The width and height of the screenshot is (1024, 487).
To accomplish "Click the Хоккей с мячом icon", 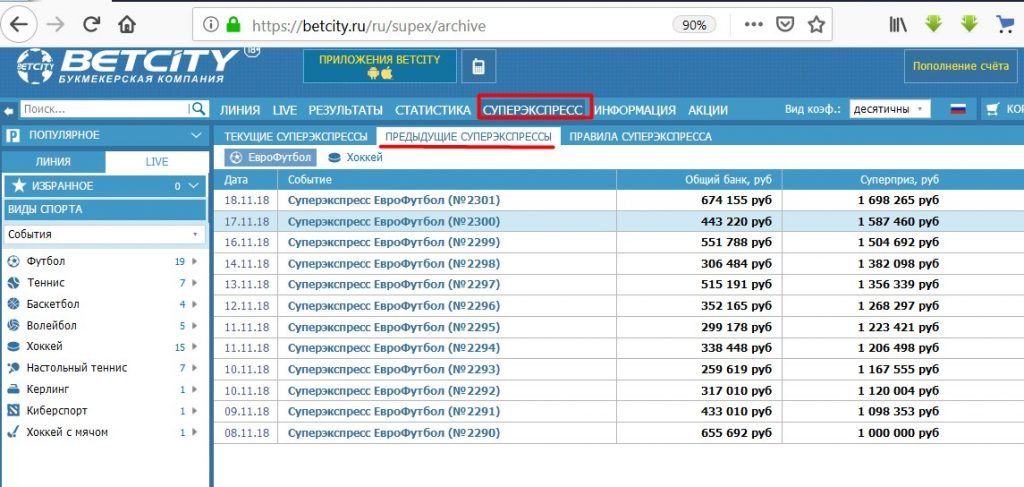I will click(13, 432).
